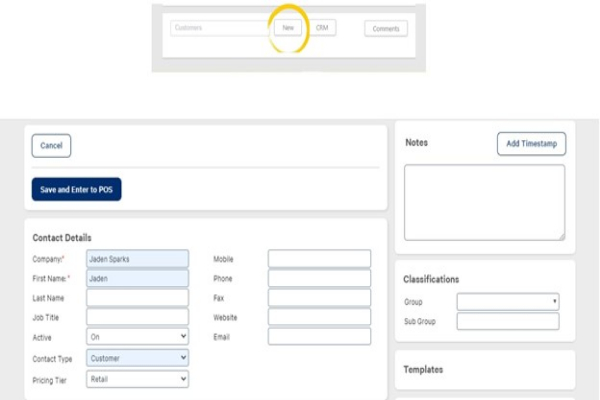Screen dimensions: 600x400
Task: Open the Pricing Tier dropdown
Action: (x=137, y=379)
